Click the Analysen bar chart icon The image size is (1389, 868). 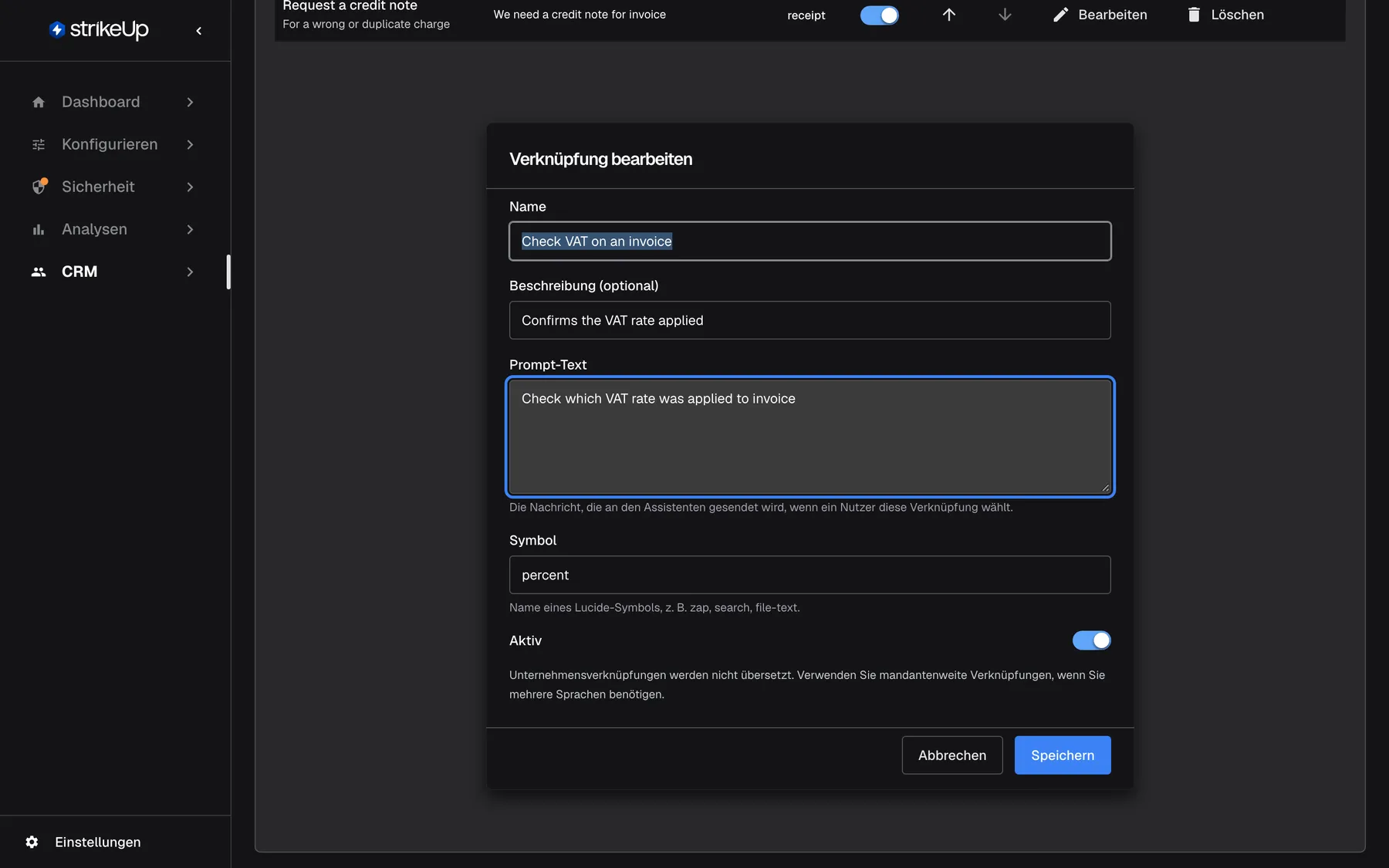click(39, 229)
